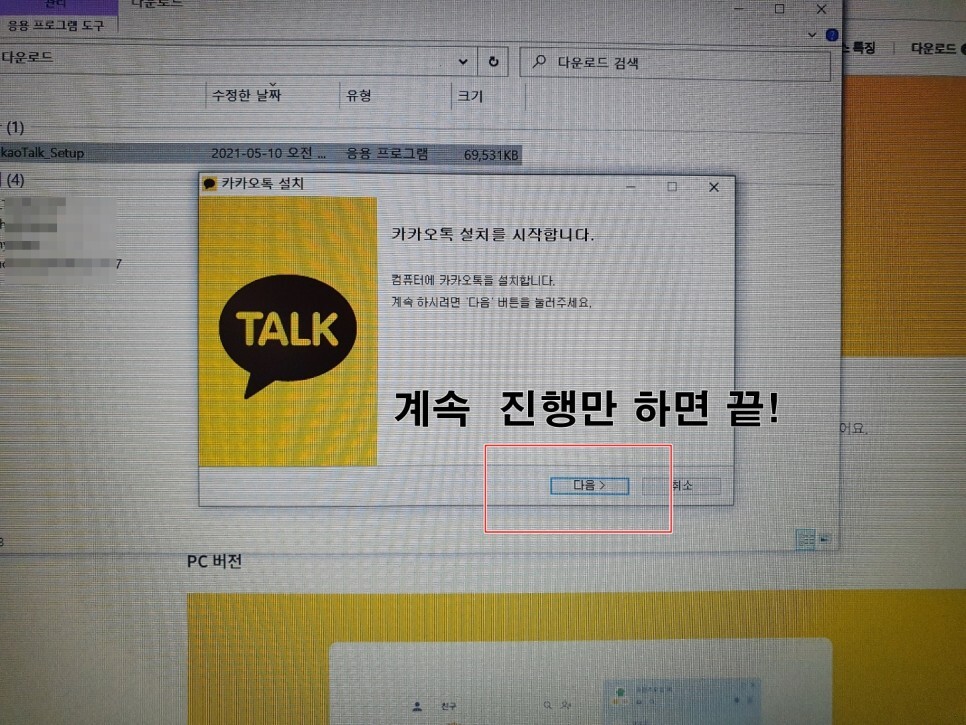Click the KakaoTalk icon in installer title bar
The image size is (966, 725).
(209, 184)
